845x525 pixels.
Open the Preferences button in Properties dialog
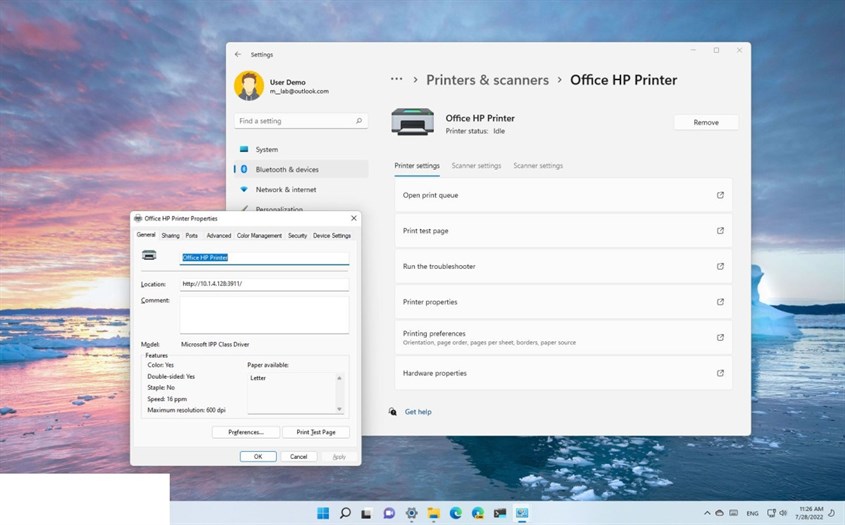(246, 432)
